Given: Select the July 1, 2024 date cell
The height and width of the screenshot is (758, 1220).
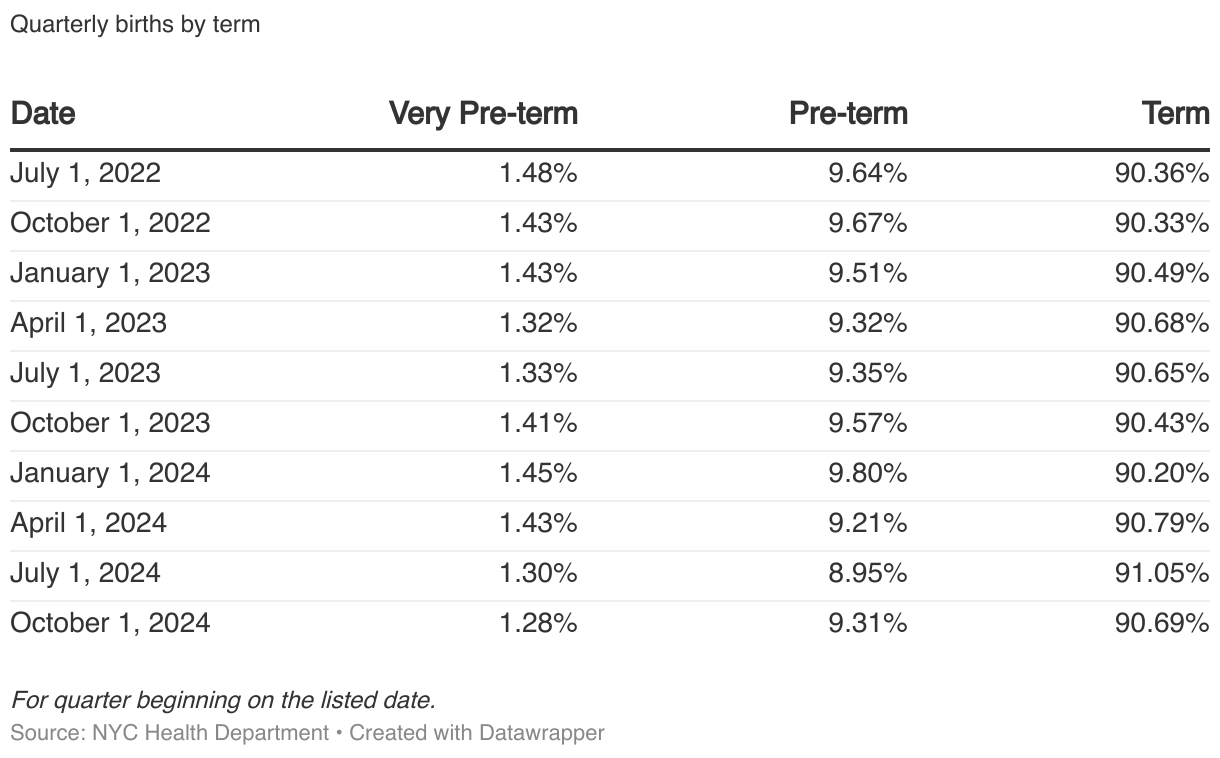Looking at the screenshot, I should (85, 573).
